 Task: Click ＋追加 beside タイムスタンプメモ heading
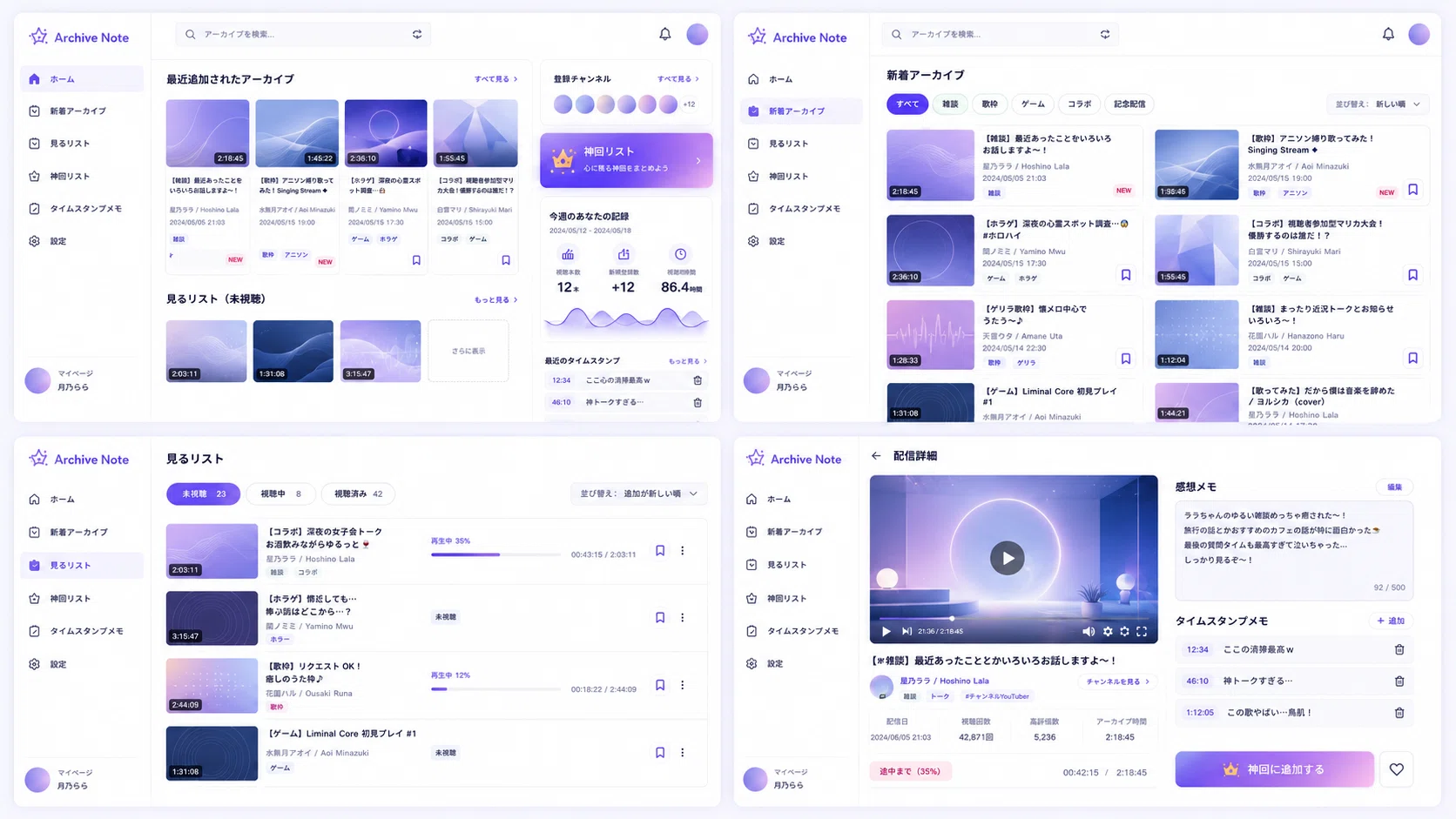[x=1391, y=621]
